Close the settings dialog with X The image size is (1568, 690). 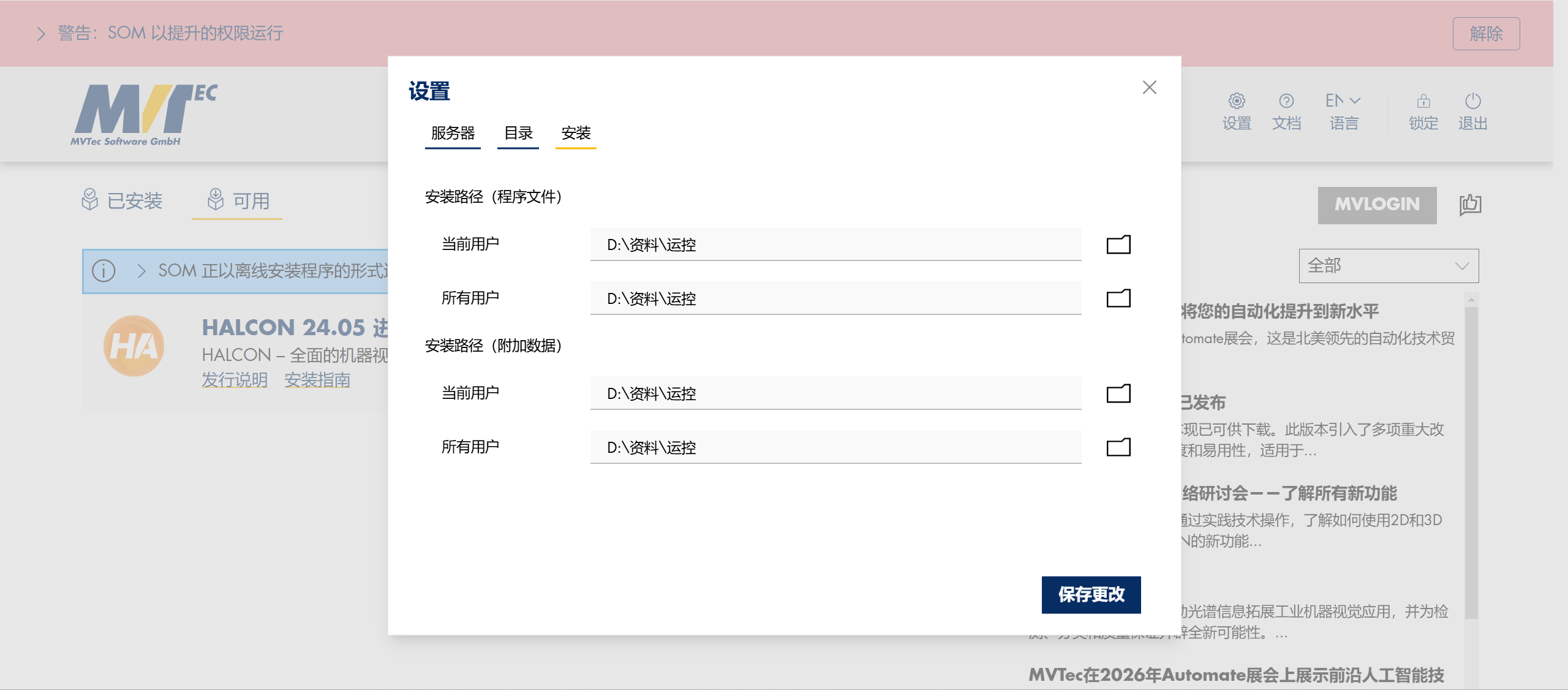[x=1150, y=88]
